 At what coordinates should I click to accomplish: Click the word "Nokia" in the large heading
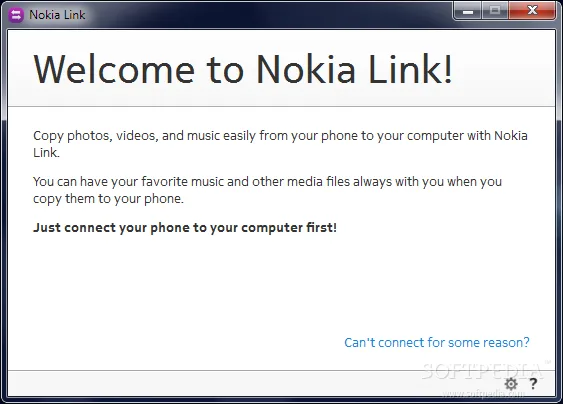click(306, 69)
